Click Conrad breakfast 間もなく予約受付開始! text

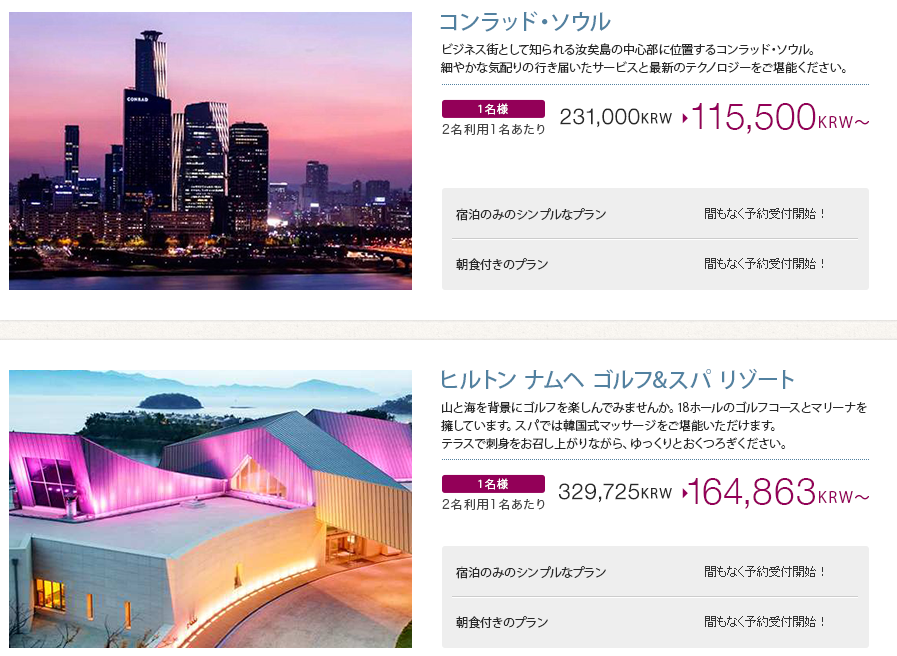[765, 264]
